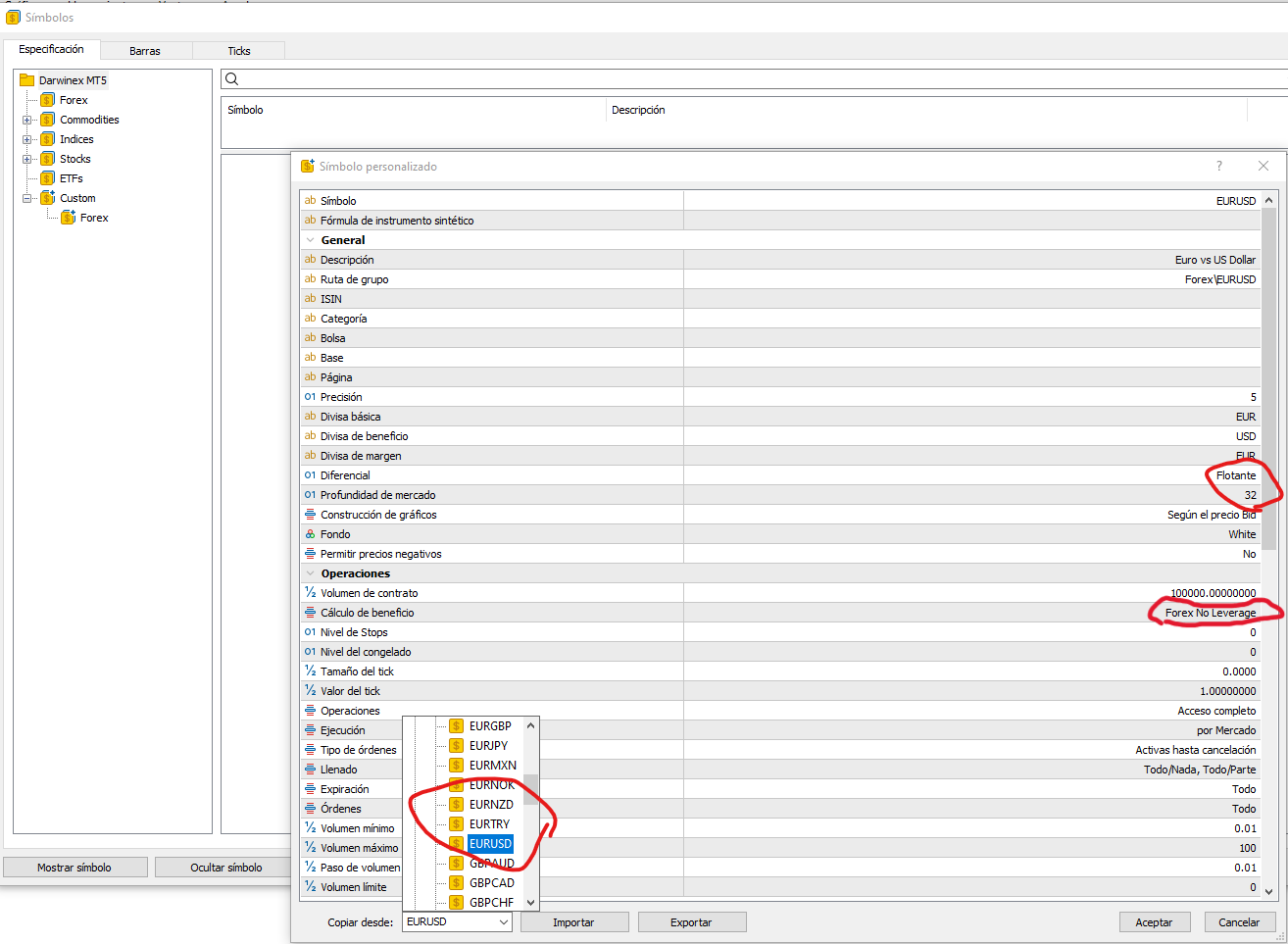The image size is (1288, 944).
Task: Click the Llenado value Todo/Nada, Todo/Parte
Action: point(1200,770)
